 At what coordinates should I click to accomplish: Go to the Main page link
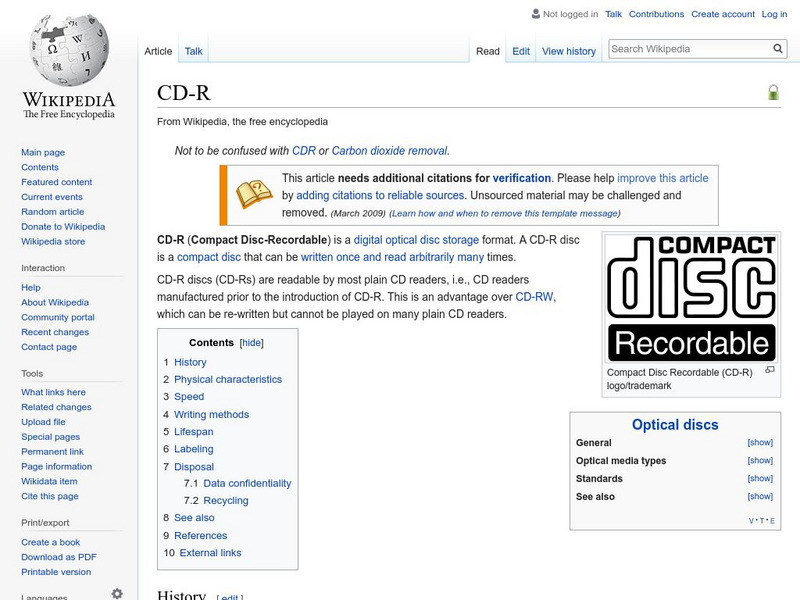[x=43, y=152]
